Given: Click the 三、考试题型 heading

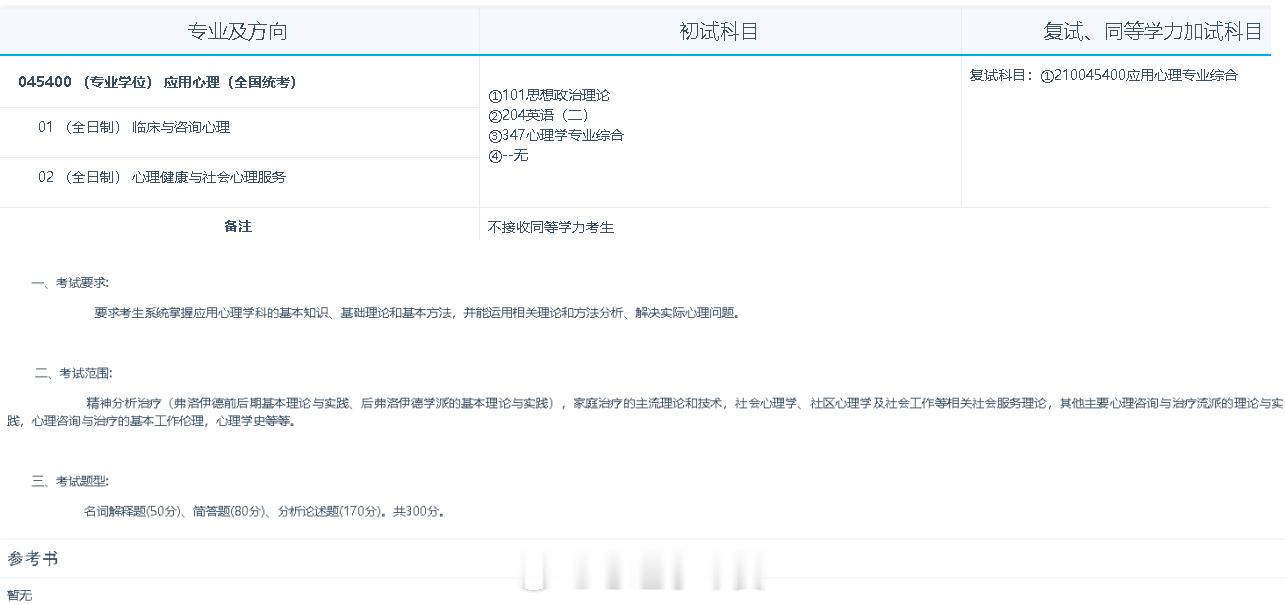Looking at the screenshot, I should click(70, 481).
